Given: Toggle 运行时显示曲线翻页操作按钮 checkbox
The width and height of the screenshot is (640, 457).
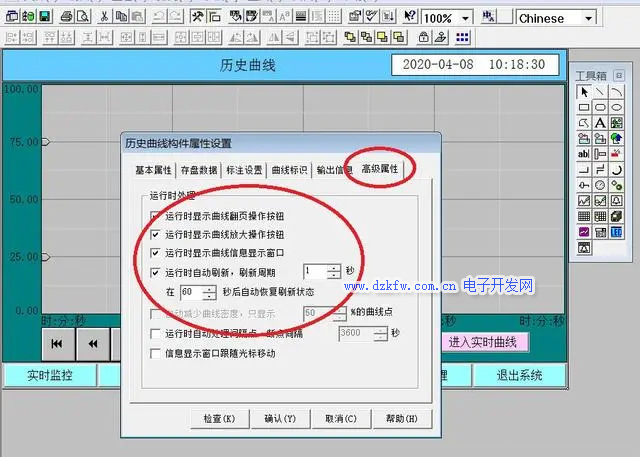Looking at the screenshot, I should point(154,216).
